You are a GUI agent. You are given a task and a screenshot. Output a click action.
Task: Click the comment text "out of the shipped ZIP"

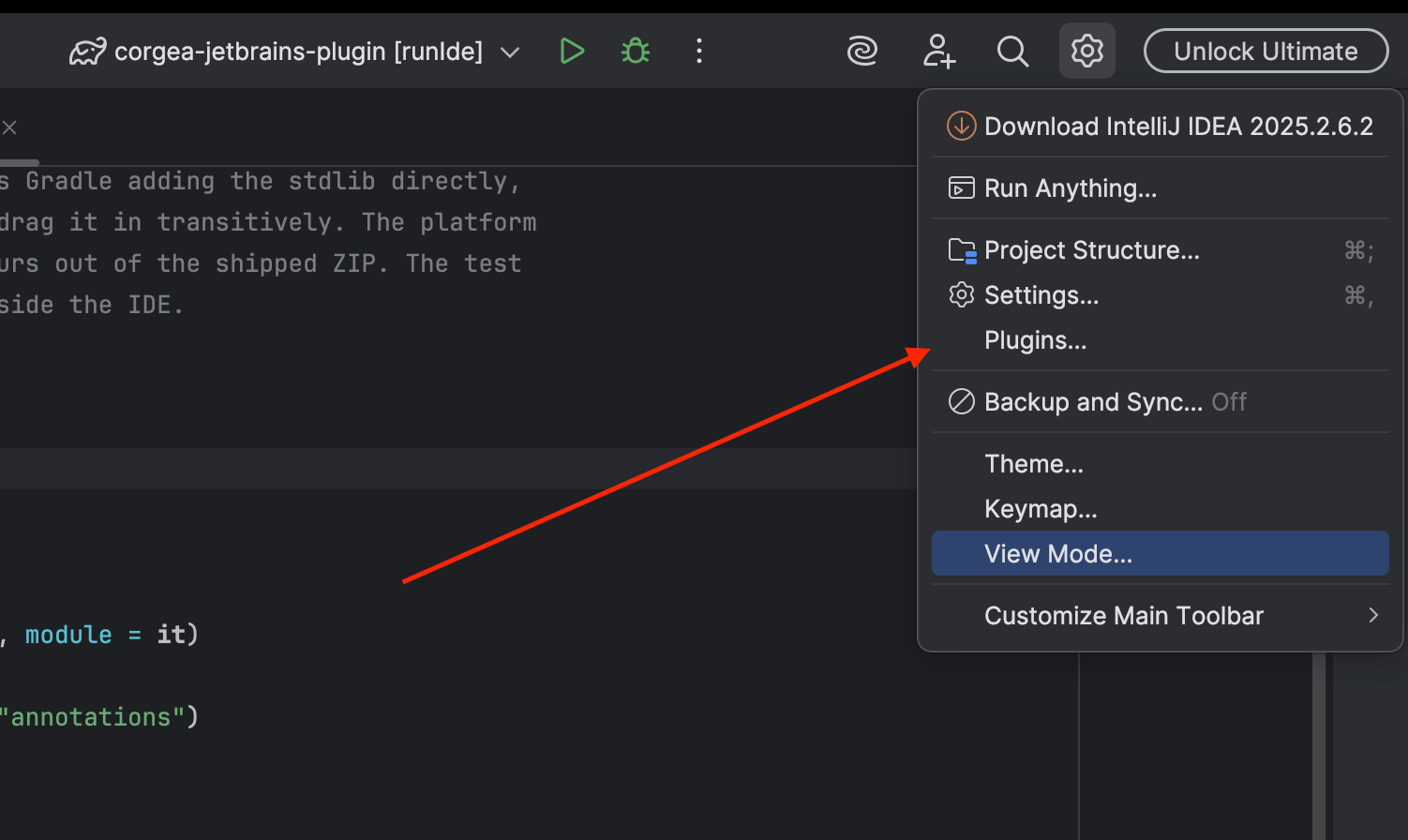[221, 263]
